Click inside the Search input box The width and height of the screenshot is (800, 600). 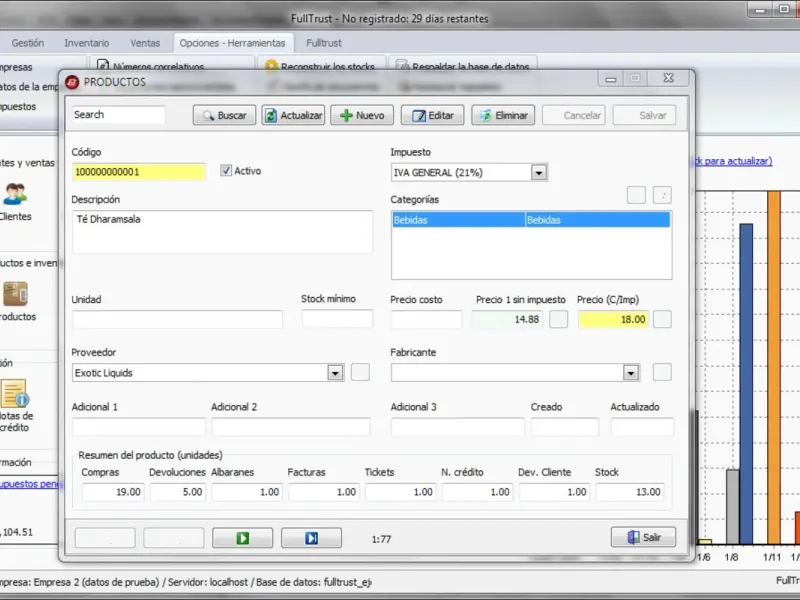118,115
